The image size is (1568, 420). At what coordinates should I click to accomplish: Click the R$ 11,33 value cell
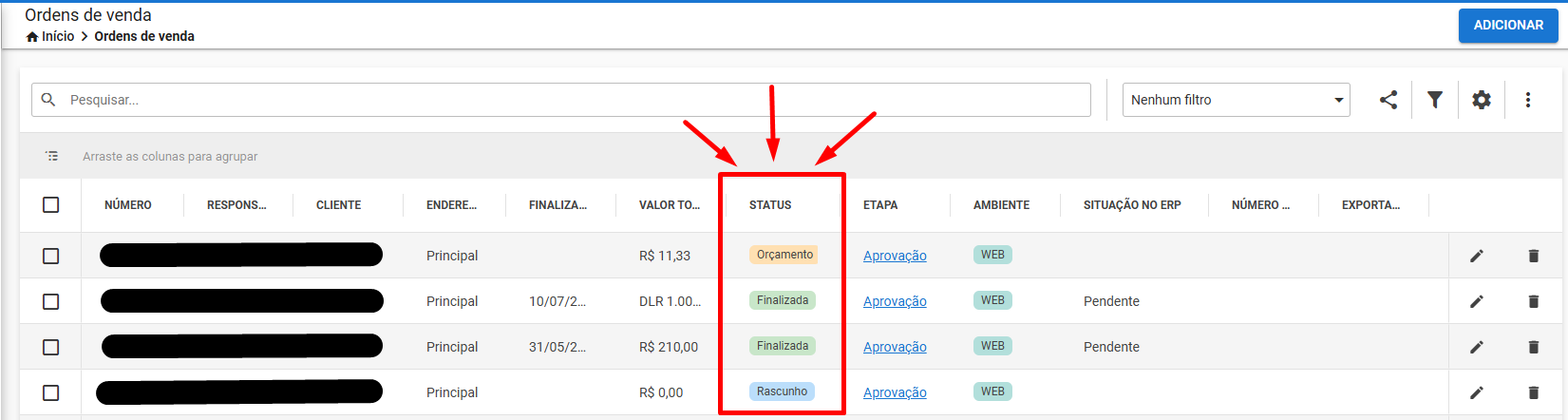(665, 256)
